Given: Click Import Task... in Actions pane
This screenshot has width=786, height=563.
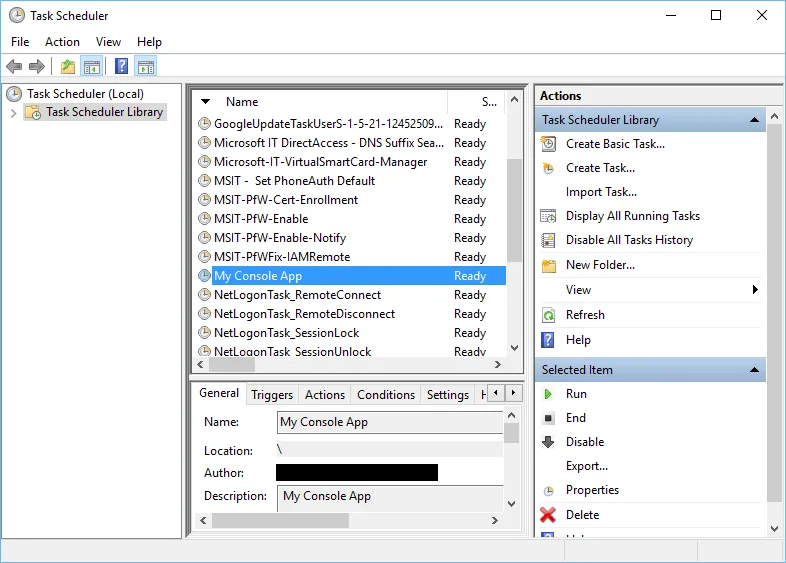Looking at the screenshot, I should tap(601, 192).
